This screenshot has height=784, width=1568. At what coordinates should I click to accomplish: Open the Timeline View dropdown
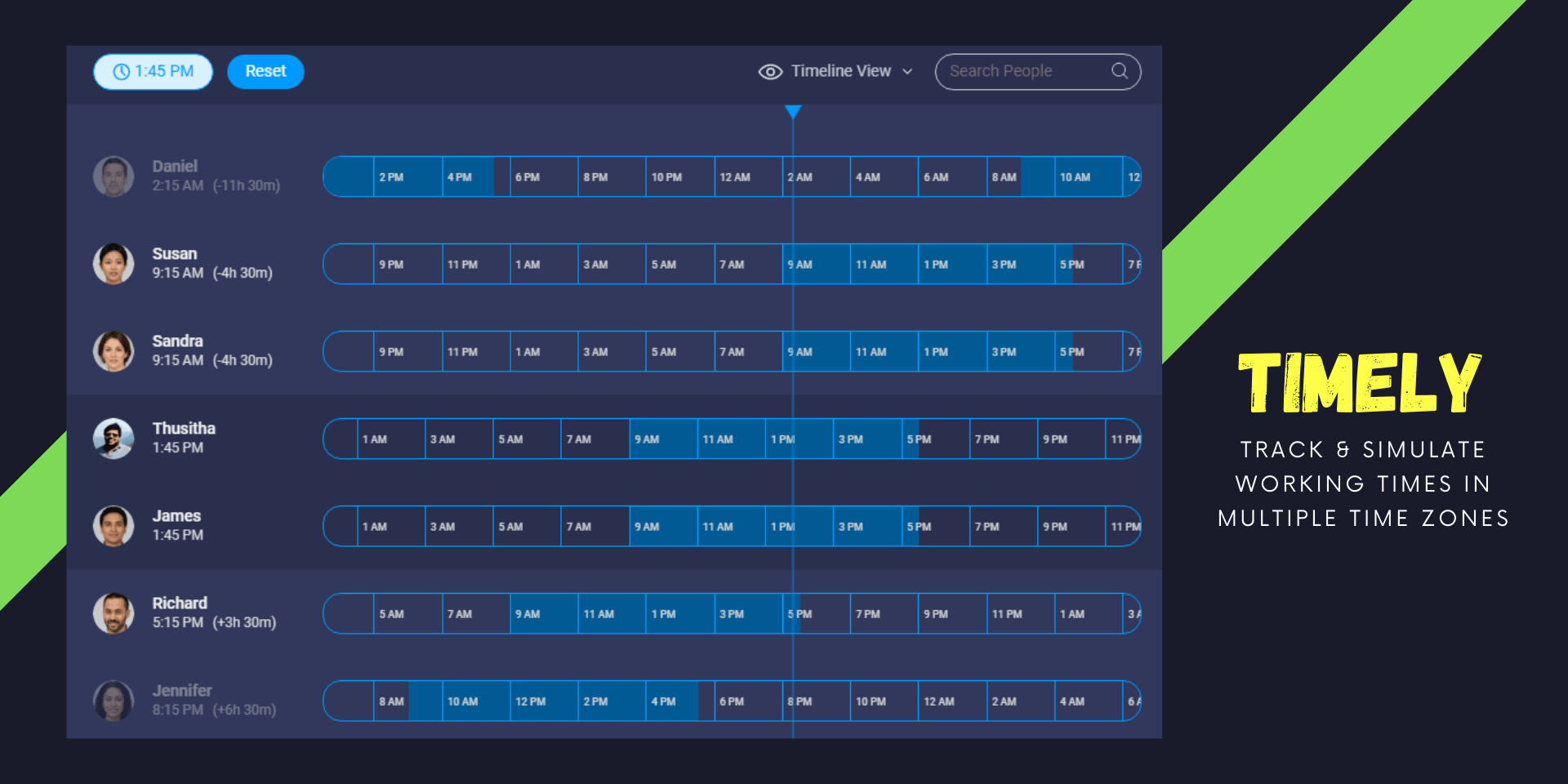[x=835, y=72]
